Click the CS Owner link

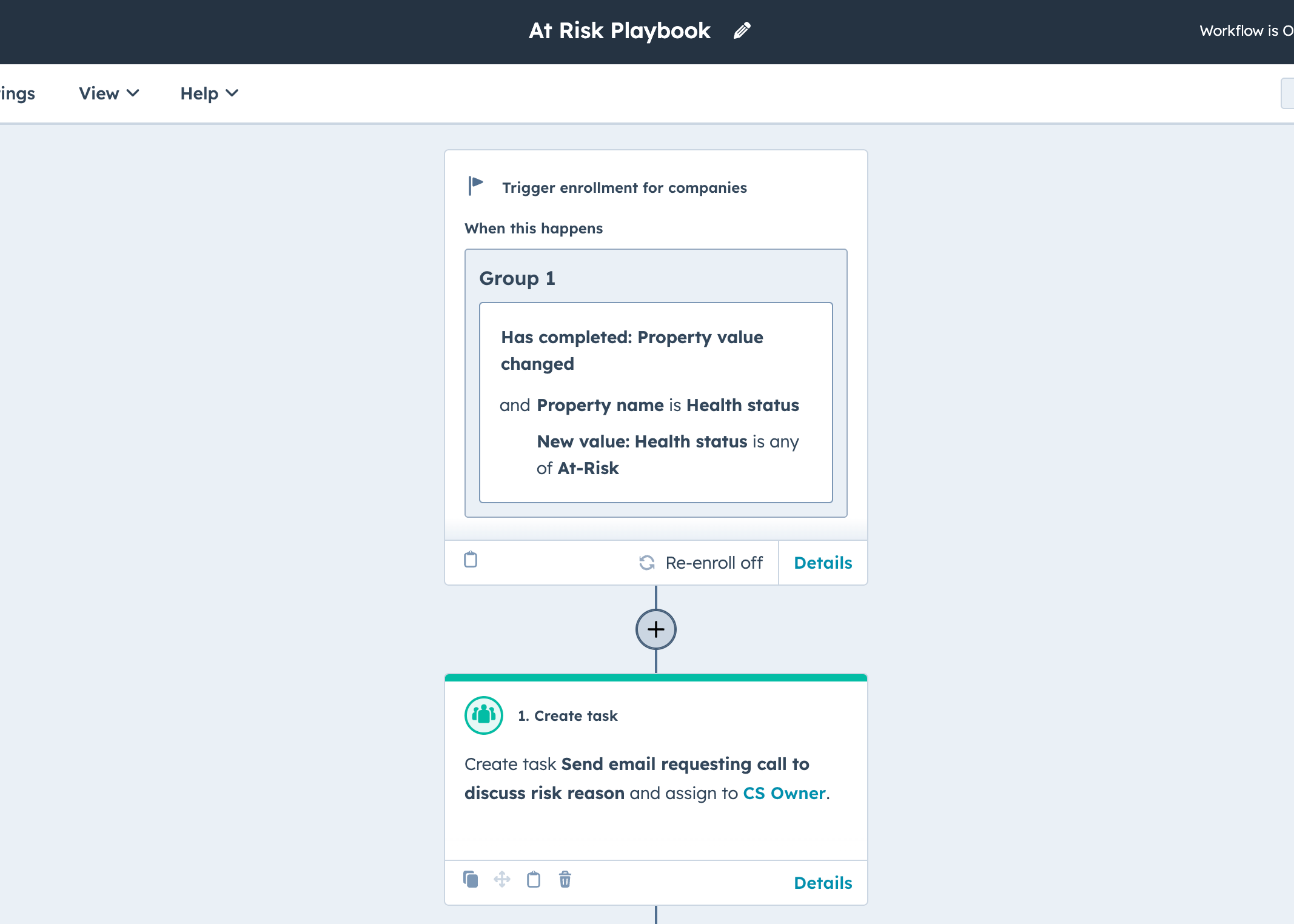coord(784,793)
